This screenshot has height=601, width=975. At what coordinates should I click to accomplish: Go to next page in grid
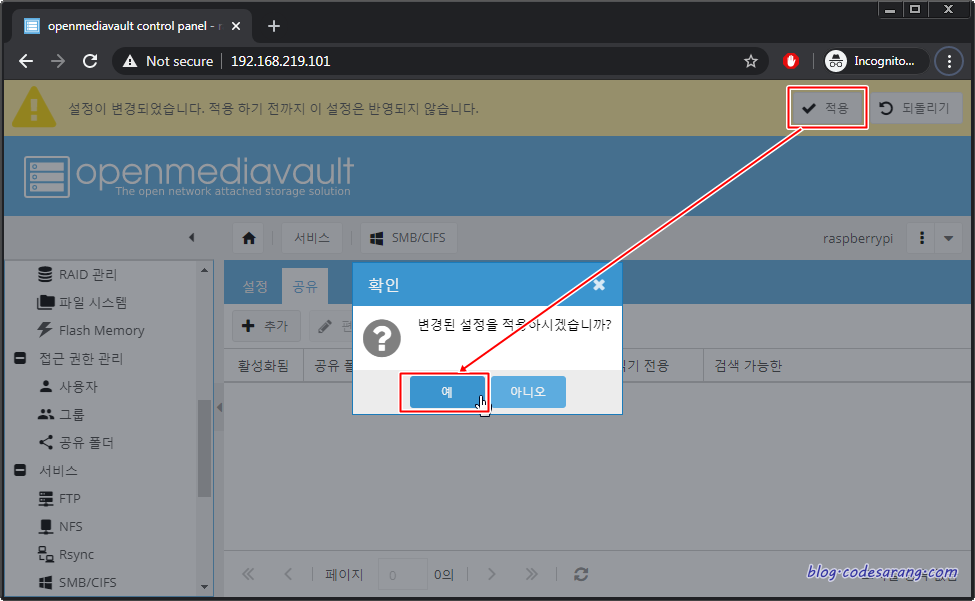click(x=491, y=574)
